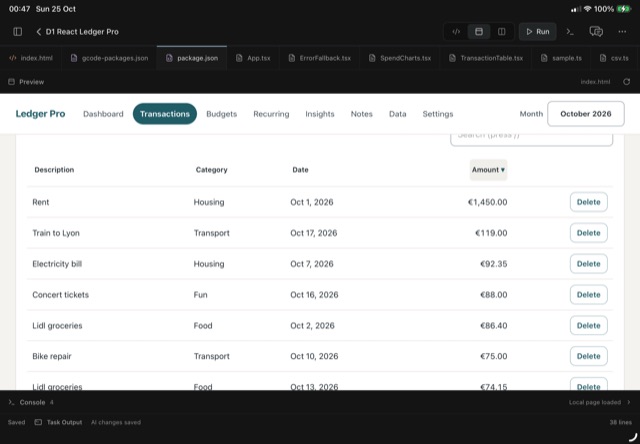Open the gcode-packages.json tab
The width and height of the screenshot is (640, 444).
point(109,58)
